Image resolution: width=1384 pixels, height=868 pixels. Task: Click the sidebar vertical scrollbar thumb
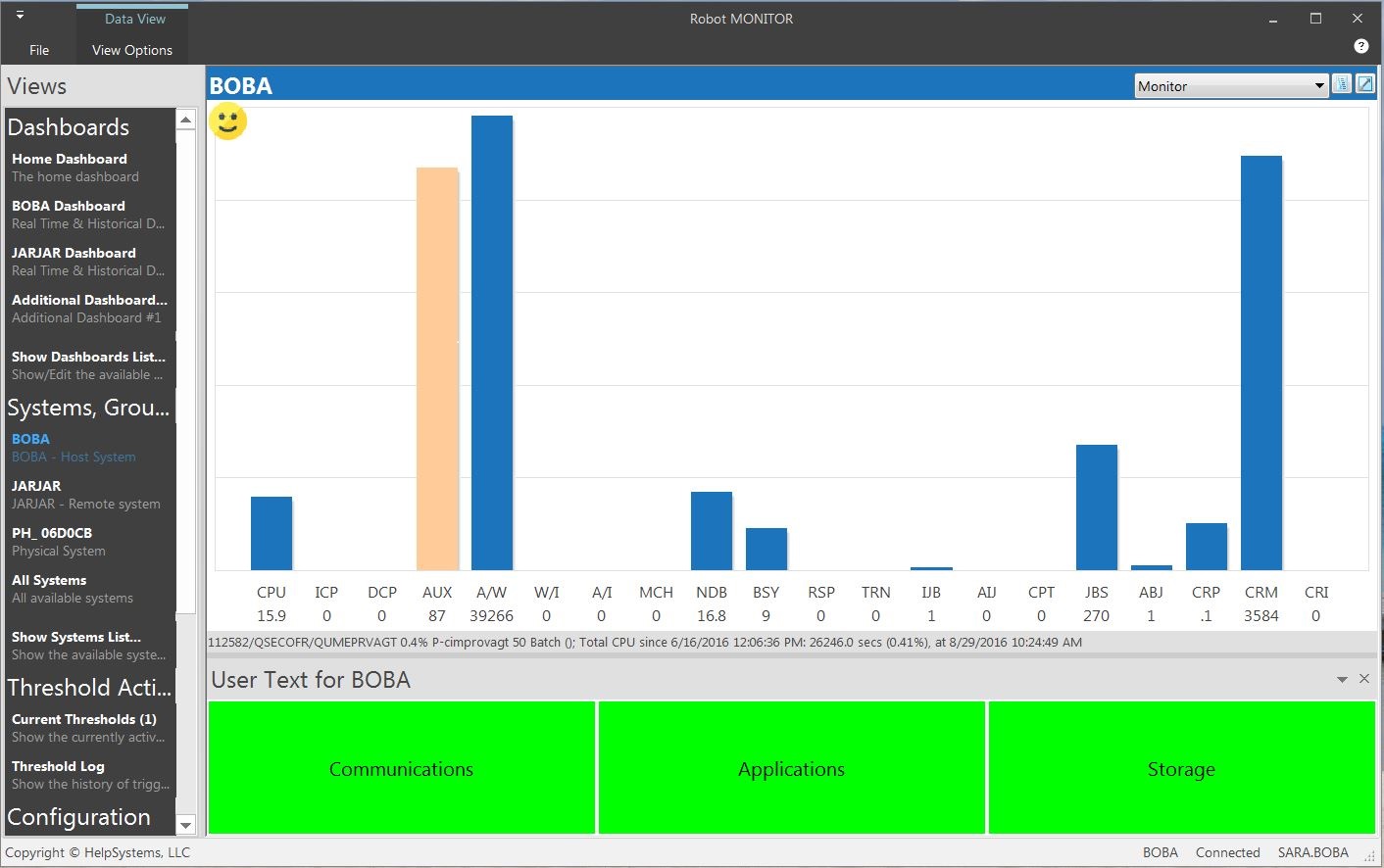tap(186, 371)
